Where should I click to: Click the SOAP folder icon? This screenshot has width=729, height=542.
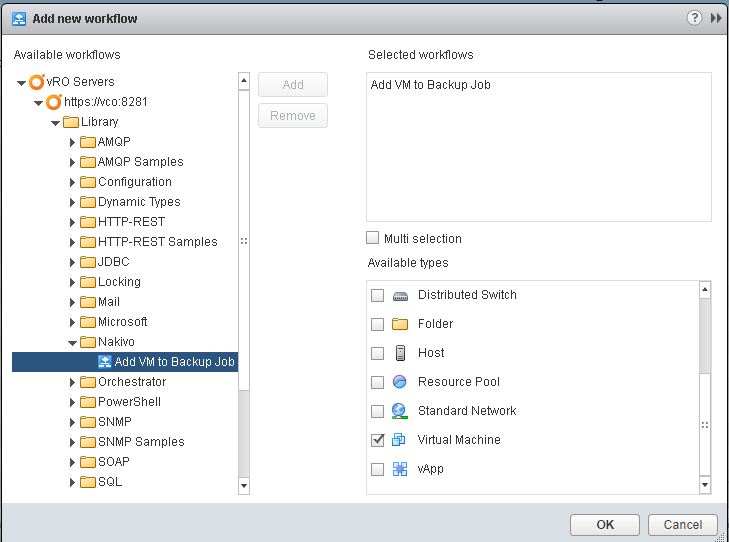pos(87,462)
